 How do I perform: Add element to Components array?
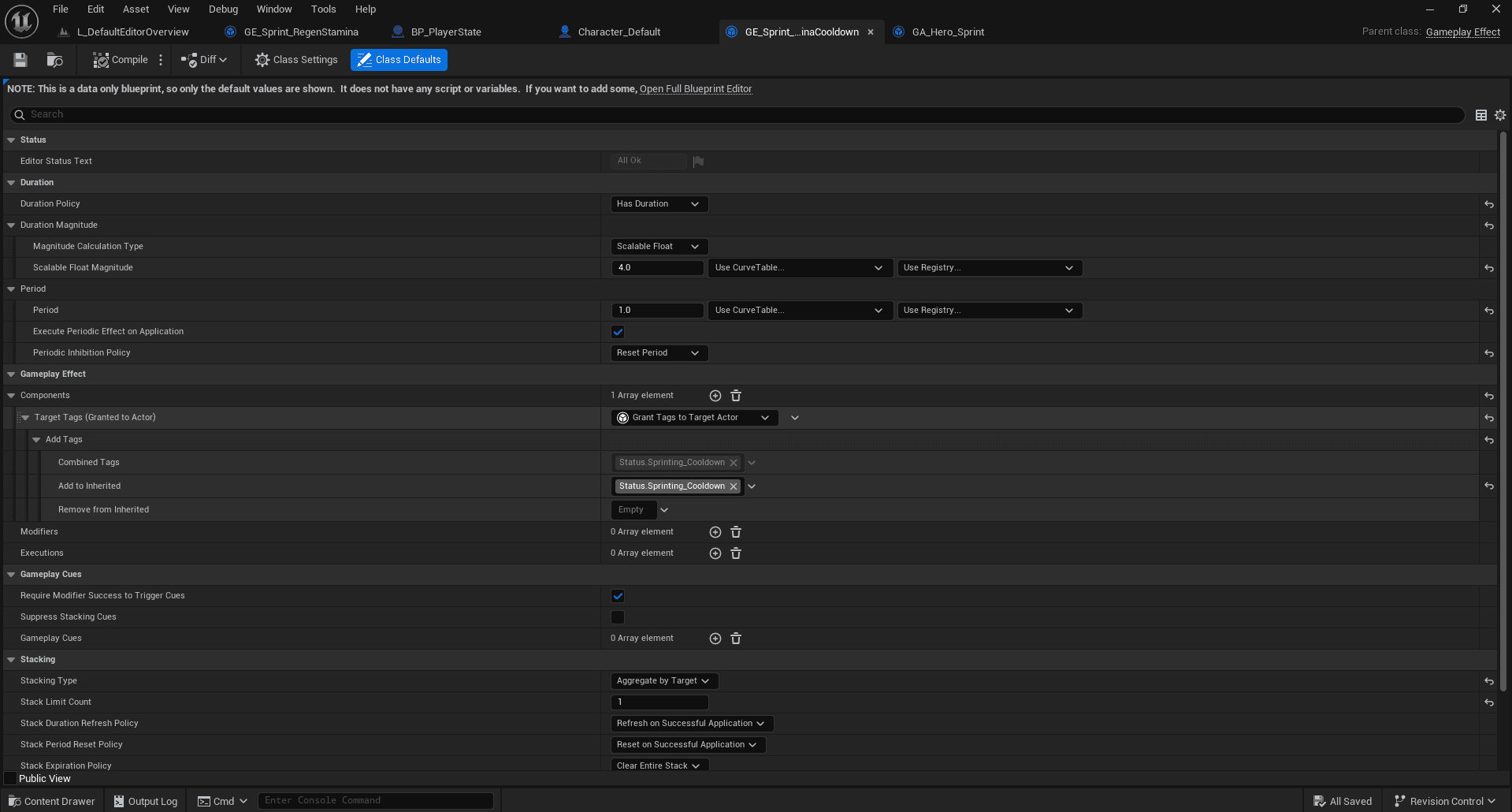[x=715, y=396]
